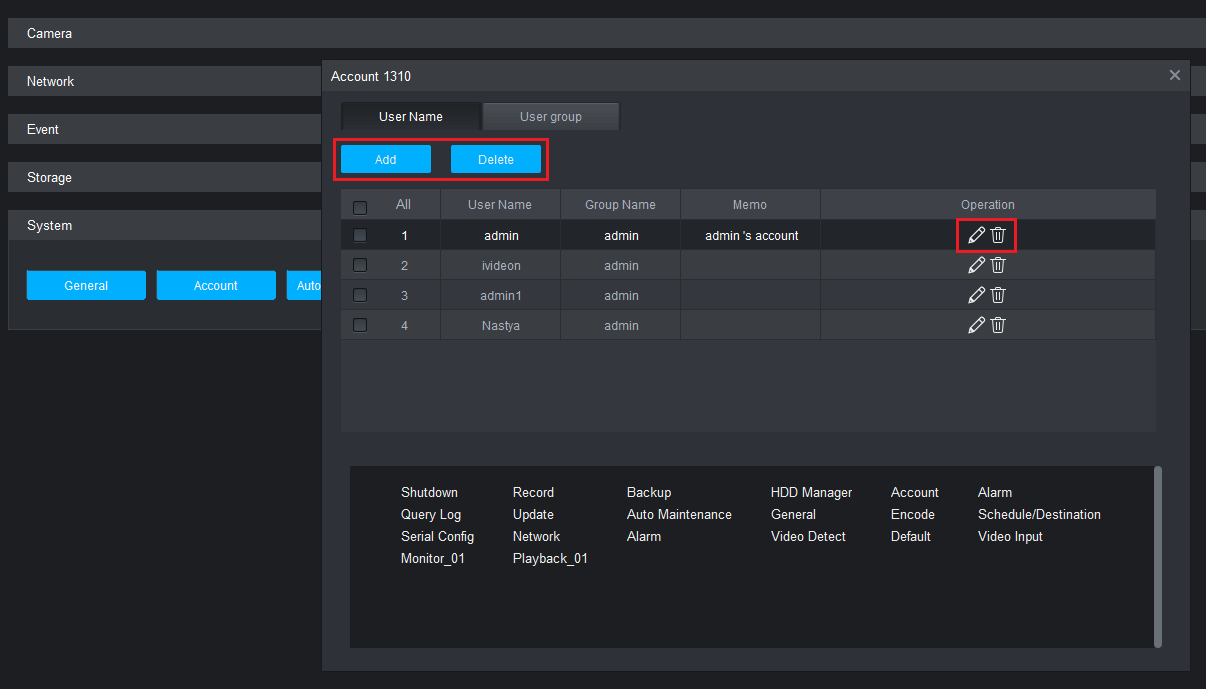This screenshot has height=689, width=1206.
Task: Close the Account 1310 dialog
Action: coord(1175,75)
